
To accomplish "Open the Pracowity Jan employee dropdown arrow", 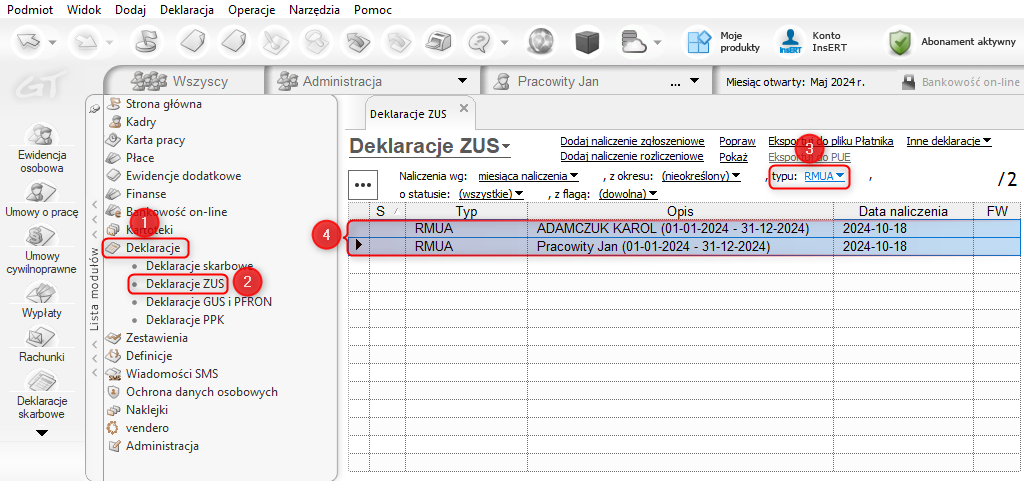I will click(x=694, y=82).
